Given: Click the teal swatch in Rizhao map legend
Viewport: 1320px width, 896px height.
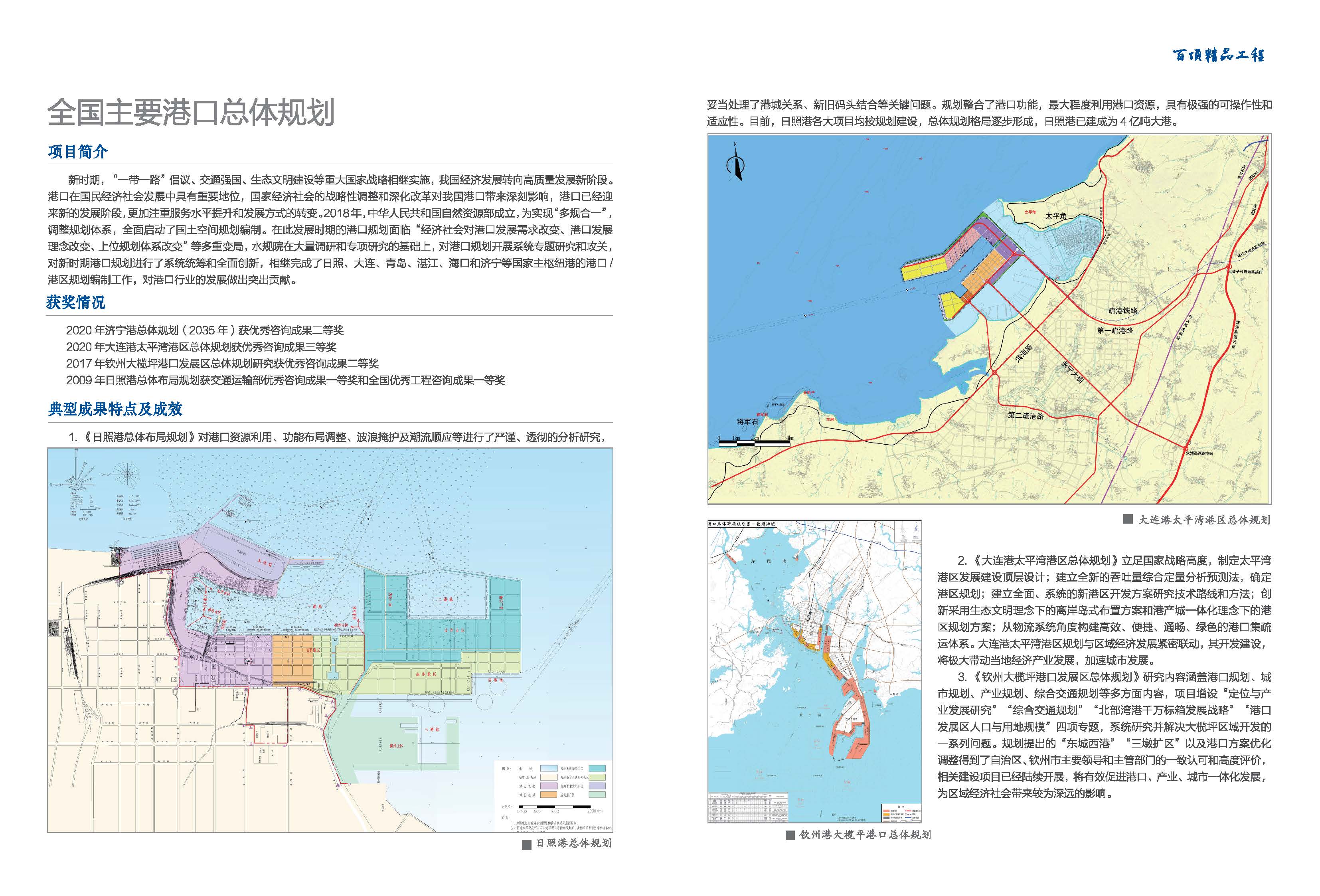Looking at the screenshot, I should point(597,768).
